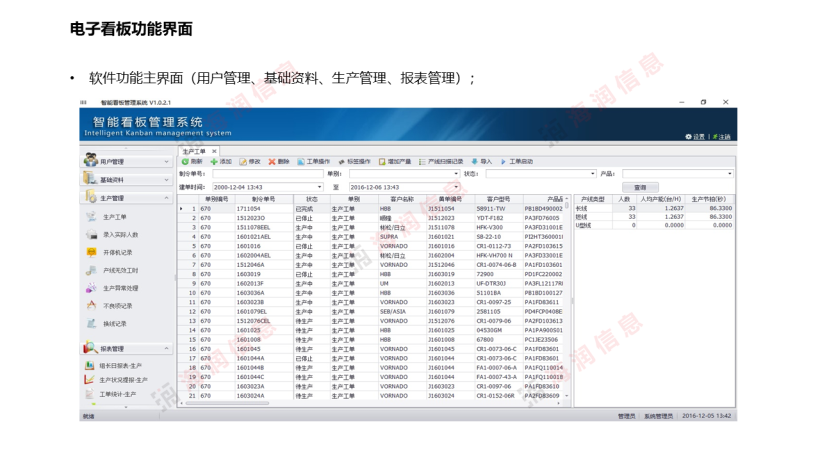Select row with order number 1711054
This screenshot has height=461, width=820.
371,209
